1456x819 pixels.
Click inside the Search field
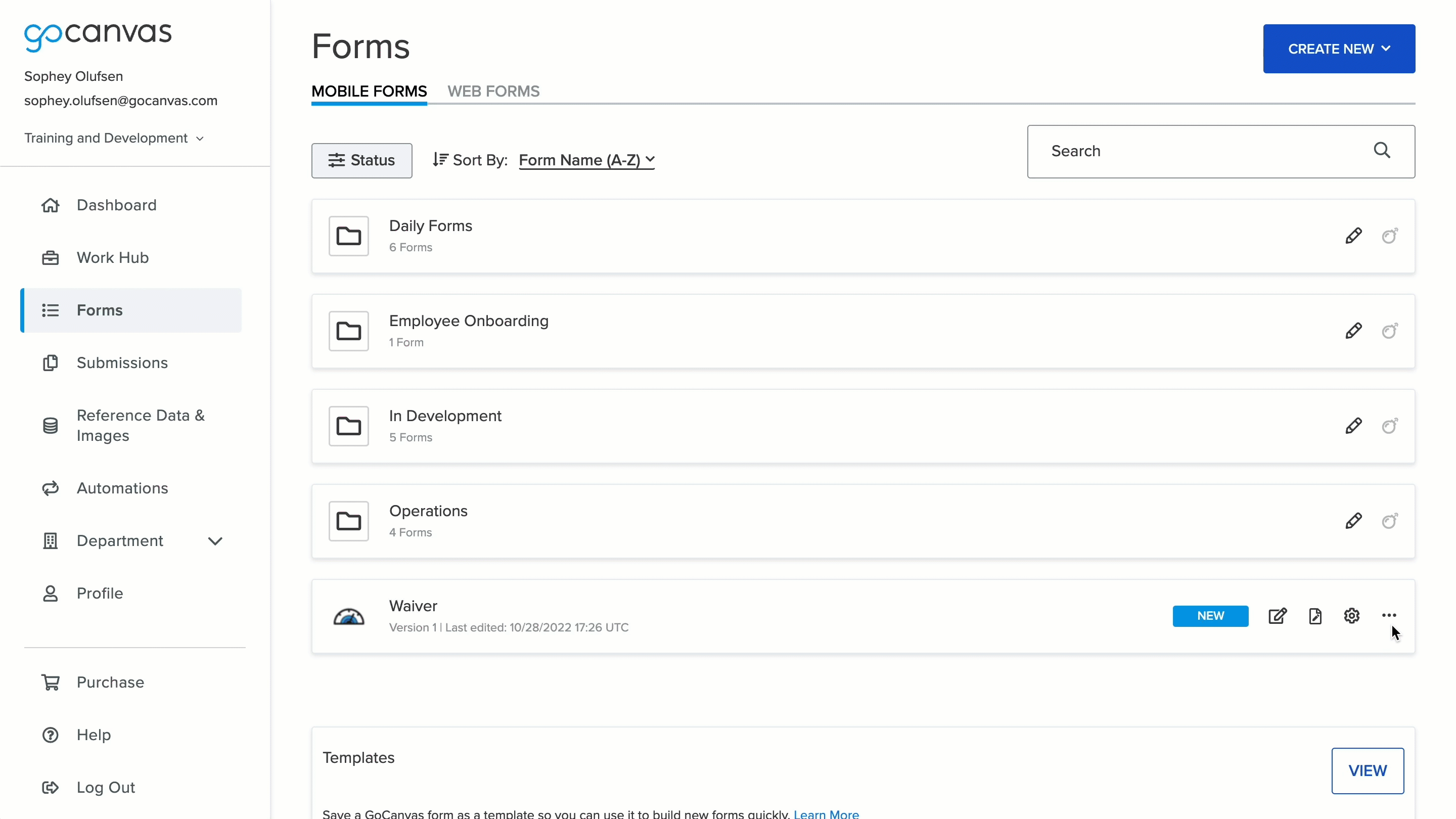(1187, 151)
